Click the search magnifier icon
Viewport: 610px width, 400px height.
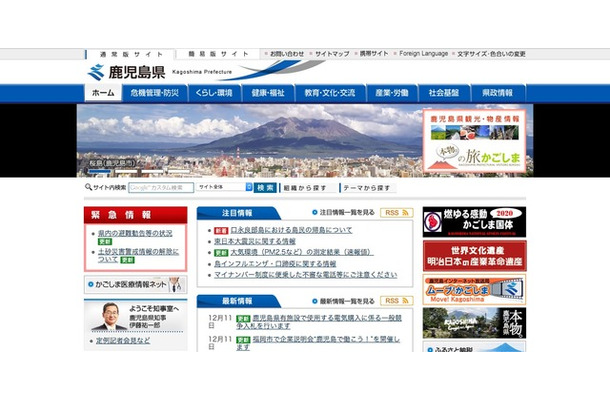[88, 187]
